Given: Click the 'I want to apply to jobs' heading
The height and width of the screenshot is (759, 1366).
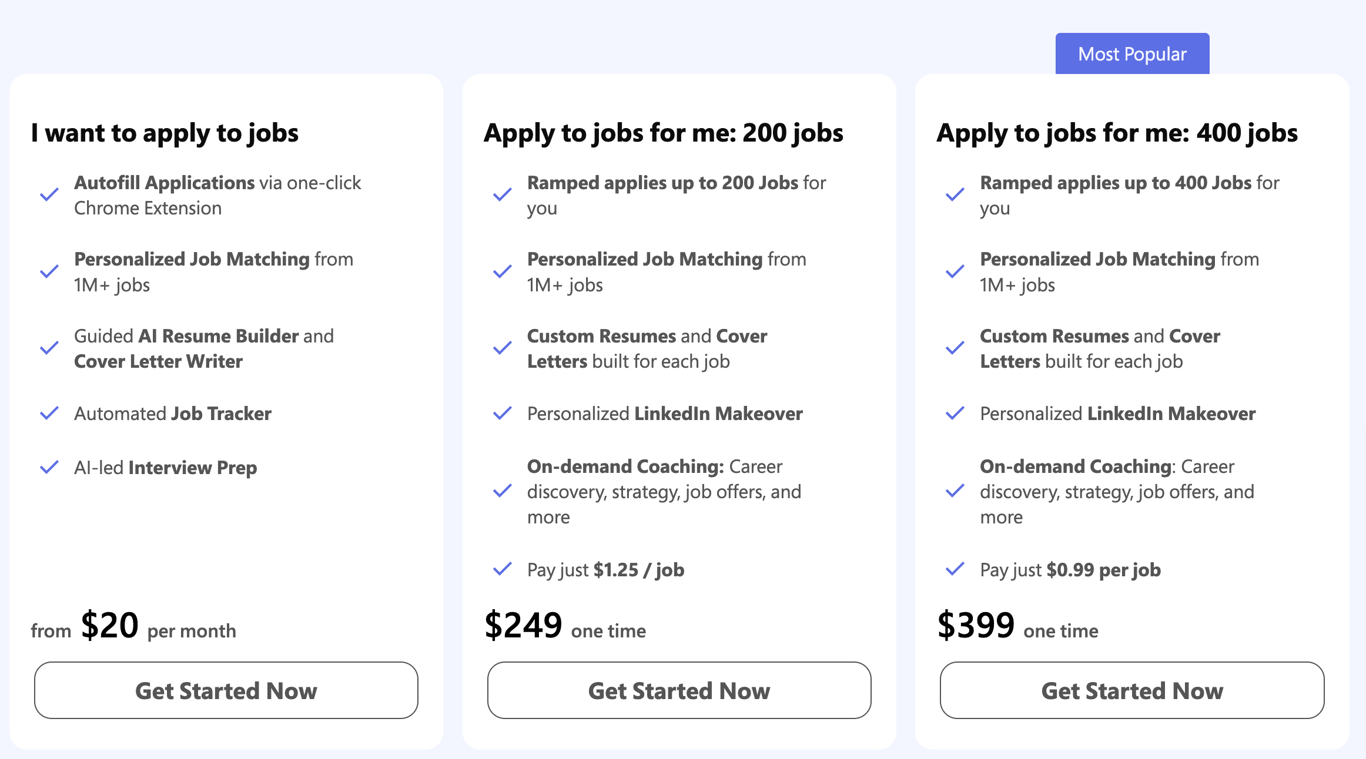Looking at the screenshot, I should [x=165, y=133].
